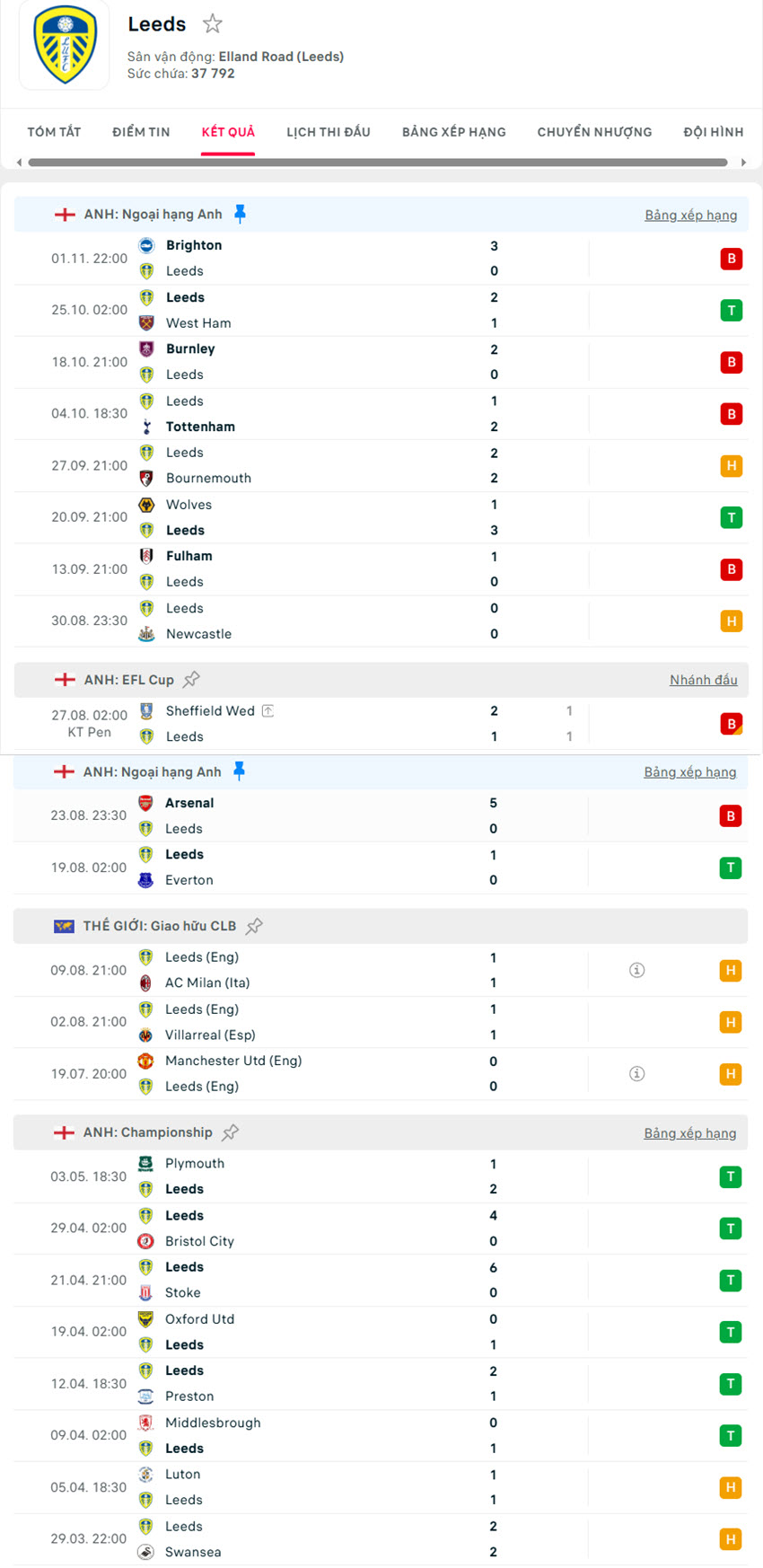Viewport: 763px width, 1568px height.
Task: Select the Brighton club logo
Action: [146, 244]
